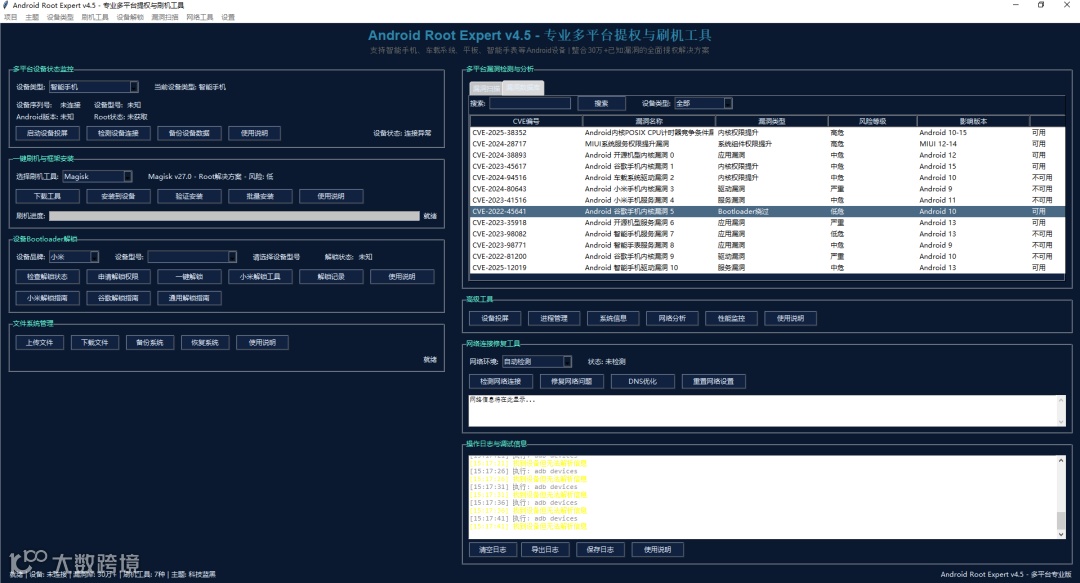Open the 漏洞扫描 menu in menu bar
This screenshot has height=583, width=1080.
click(x=165, y=17)
